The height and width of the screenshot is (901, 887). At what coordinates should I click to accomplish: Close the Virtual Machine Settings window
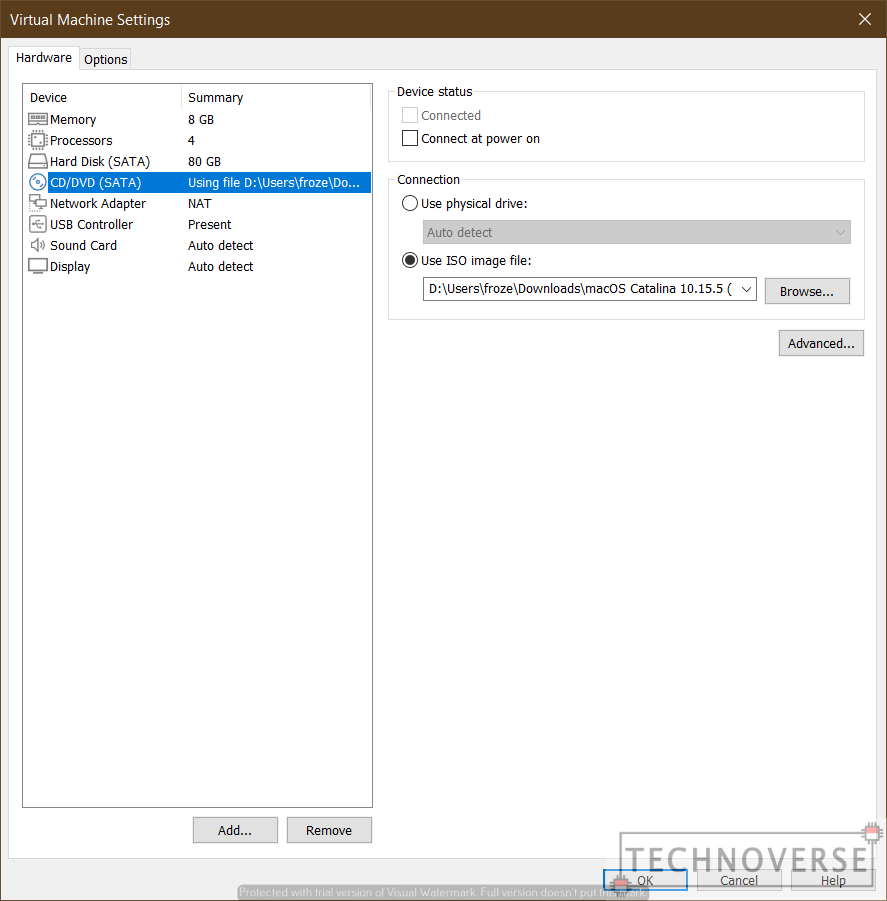[x=865, y=19]
